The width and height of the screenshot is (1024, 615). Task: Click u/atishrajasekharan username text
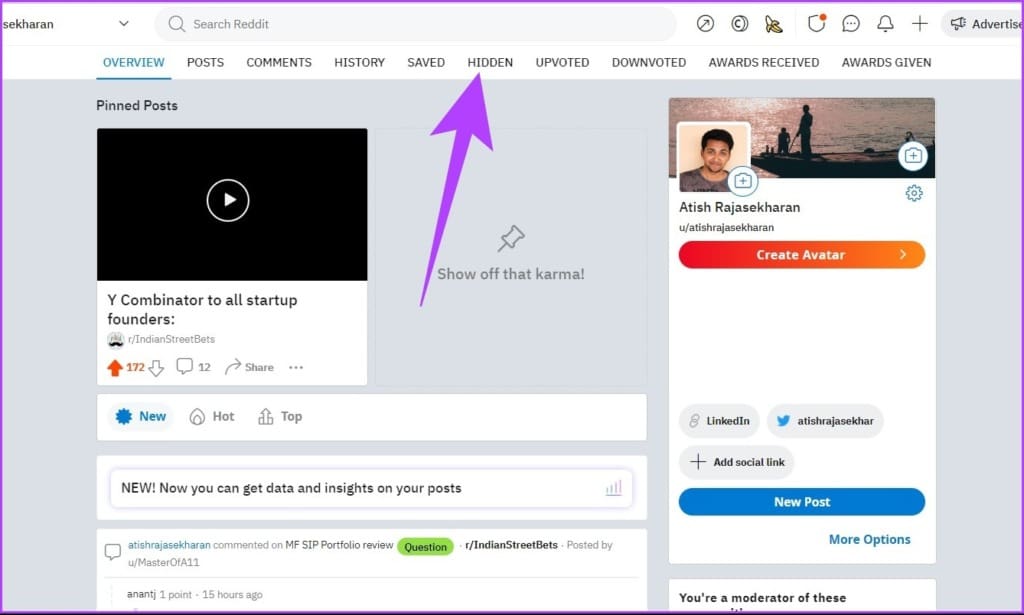(x=726, y=228)
